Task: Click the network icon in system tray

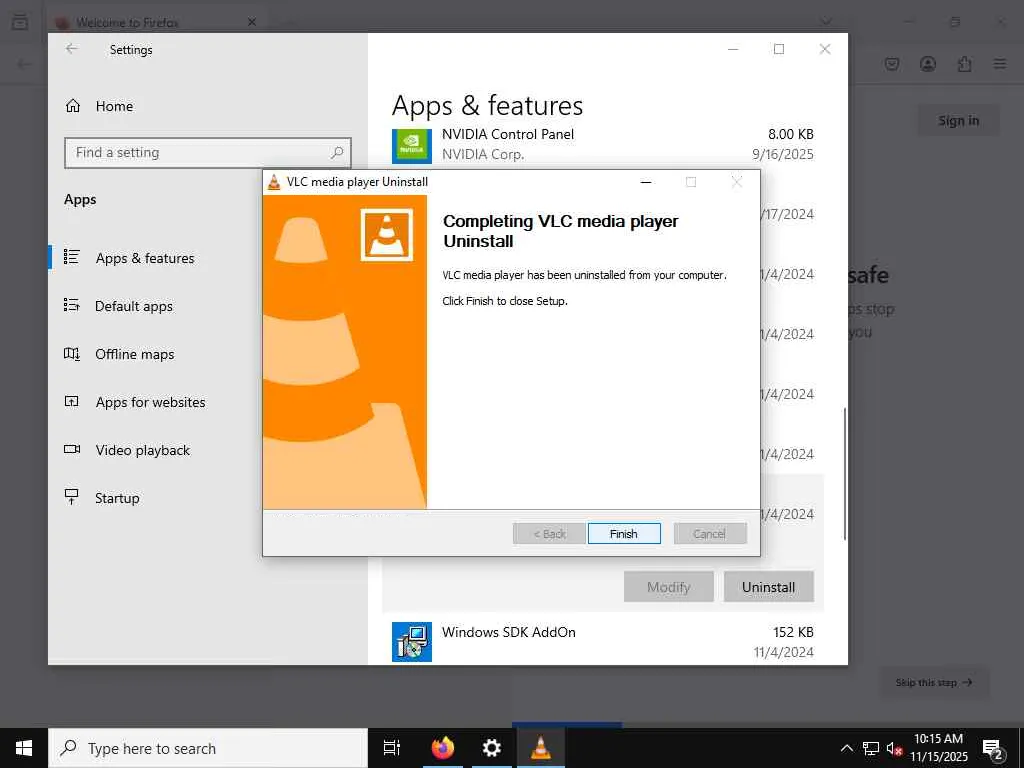Action: click(x=871, y=748)
